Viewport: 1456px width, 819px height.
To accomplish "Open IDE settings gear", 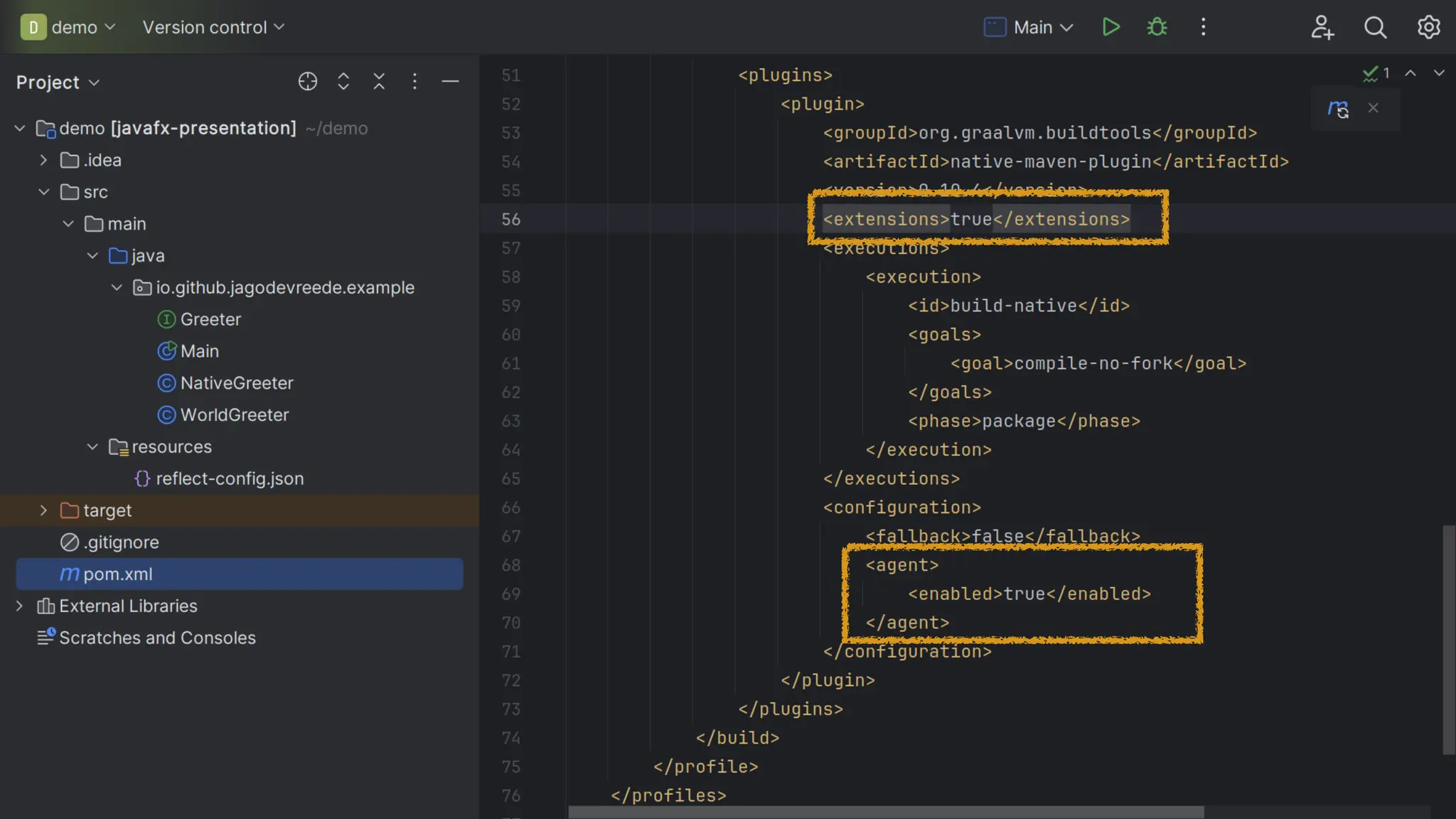I will [x=1428, y=27].
